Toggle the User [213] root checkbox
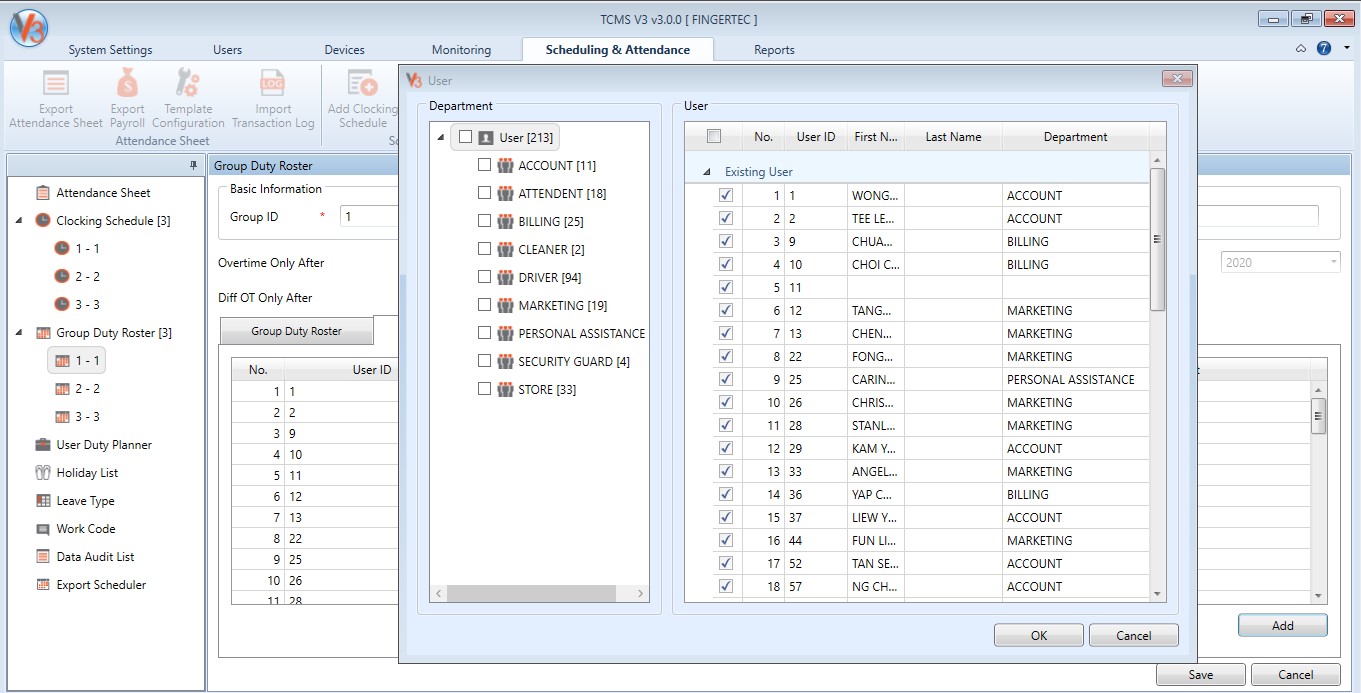The height and width of the screenshot is (693, 1361). (x=465, y=137)
